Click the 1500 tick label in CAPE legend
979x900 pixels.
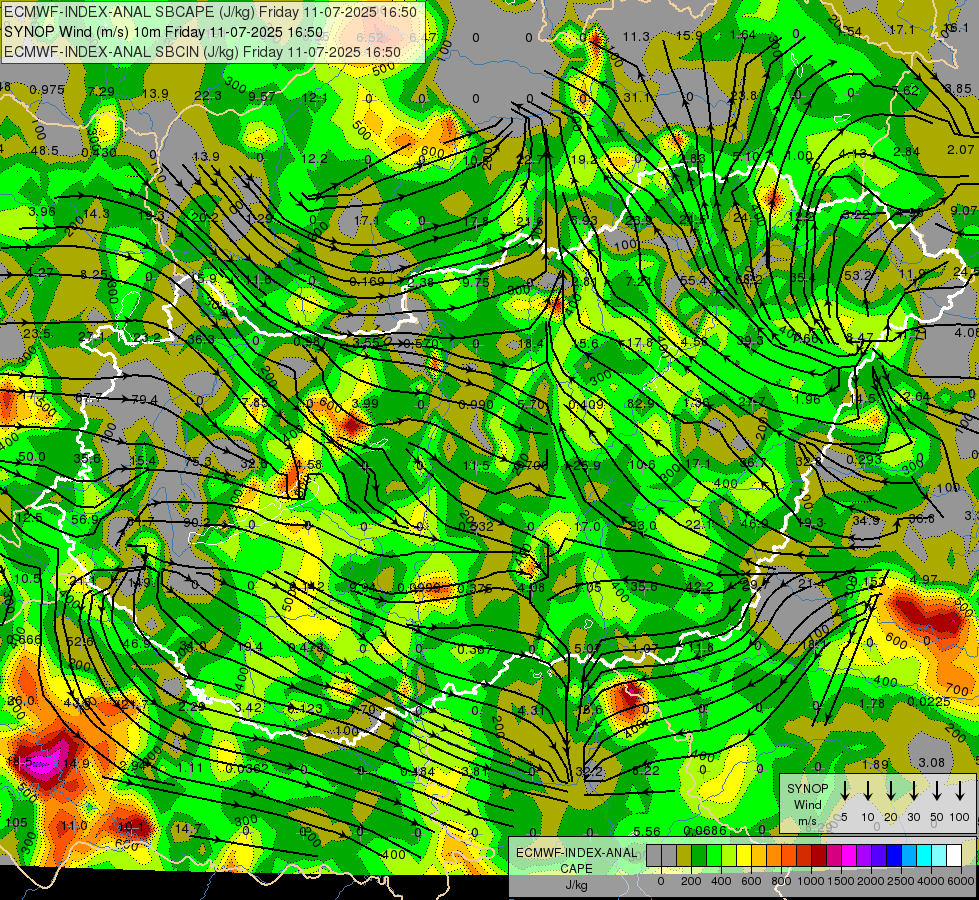(x=841, y=881)
